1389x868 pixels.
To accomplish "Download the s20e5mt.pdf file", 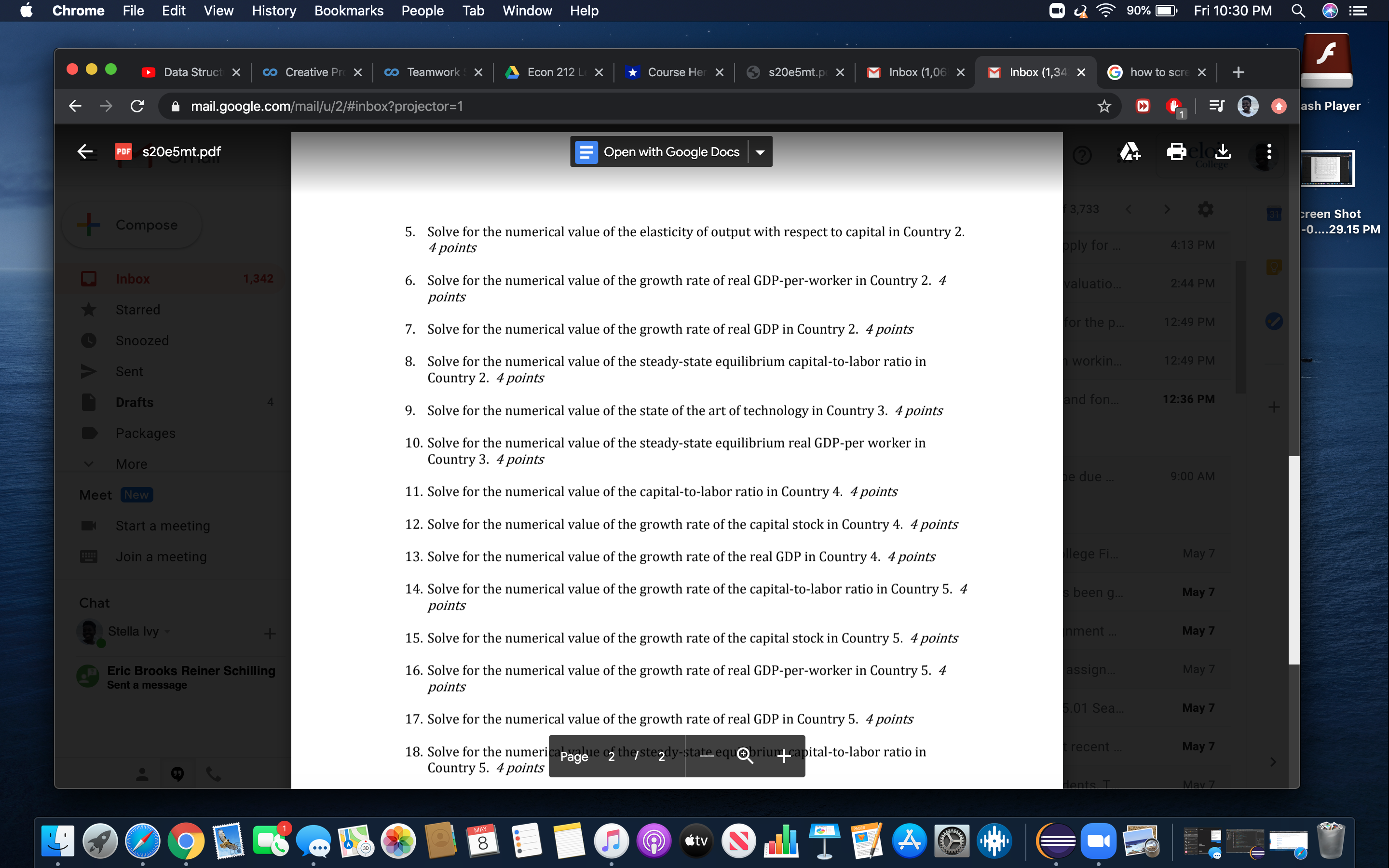I will click(1223, 151).
